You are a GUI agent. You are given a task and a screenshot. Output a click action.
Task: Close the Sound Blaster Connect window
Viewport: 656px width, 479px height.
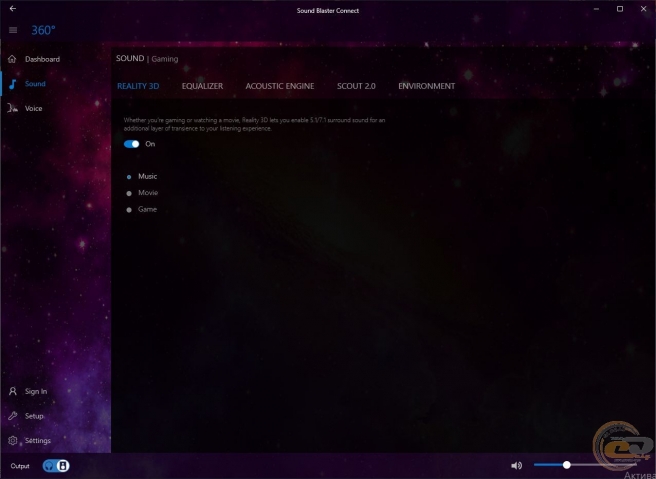click(643, 9)
